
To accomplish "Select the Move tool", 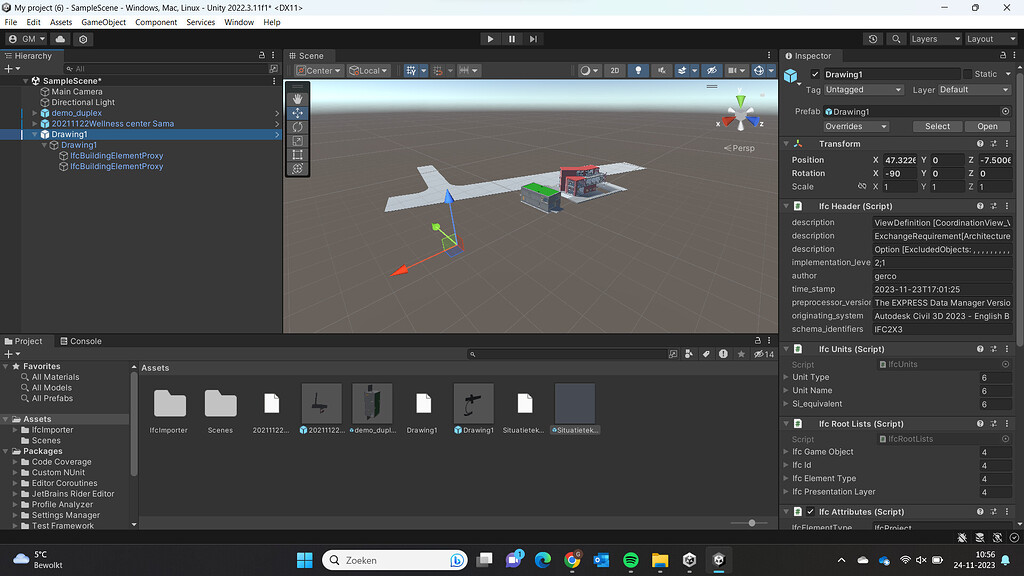I will point(296,113).
